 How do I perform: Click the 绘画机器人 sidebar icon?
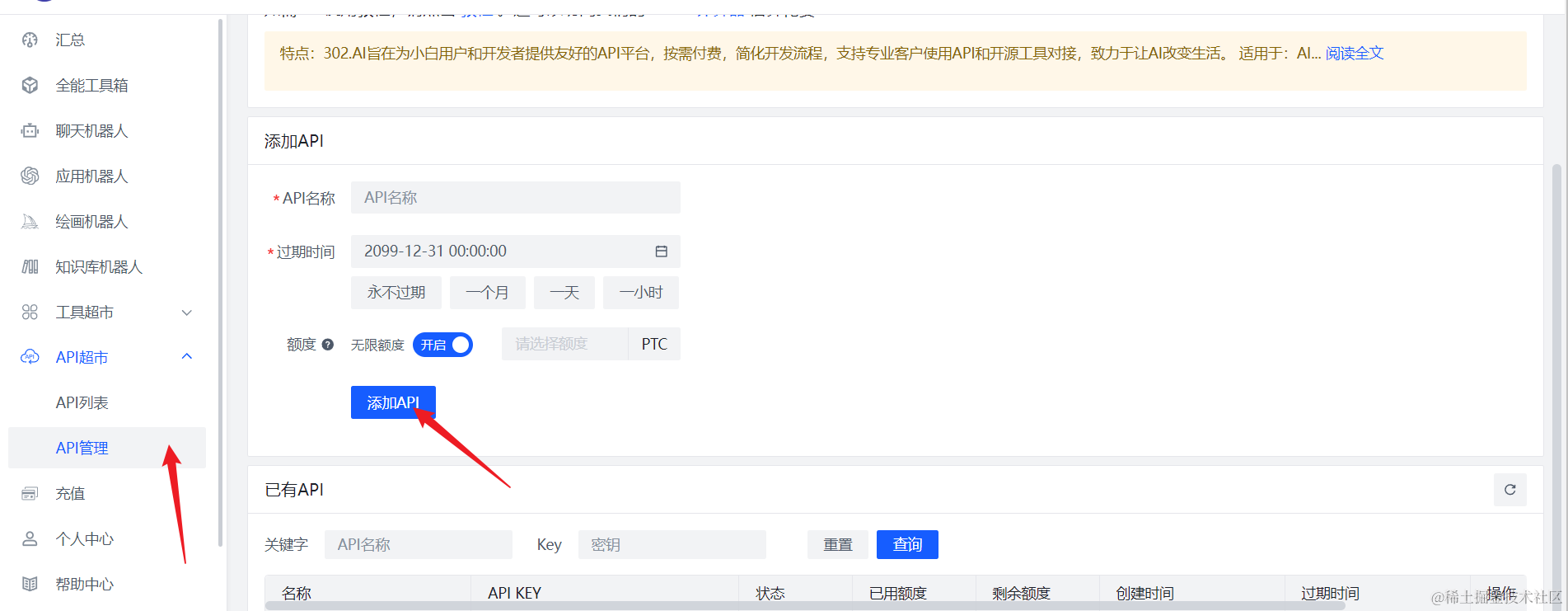click(x=30, y=221)
